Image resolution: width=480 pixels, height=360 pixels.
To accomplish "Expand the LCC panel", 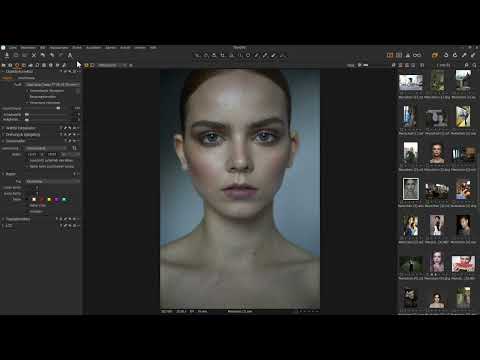I will [3, 226].
